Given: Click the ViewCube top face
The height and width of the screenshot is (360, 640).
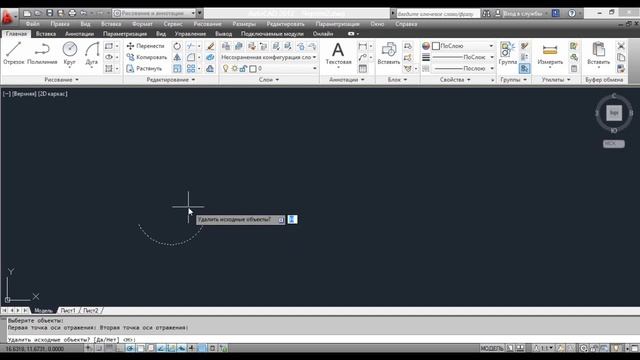Looking at the screenshot, I should point(613,113).
